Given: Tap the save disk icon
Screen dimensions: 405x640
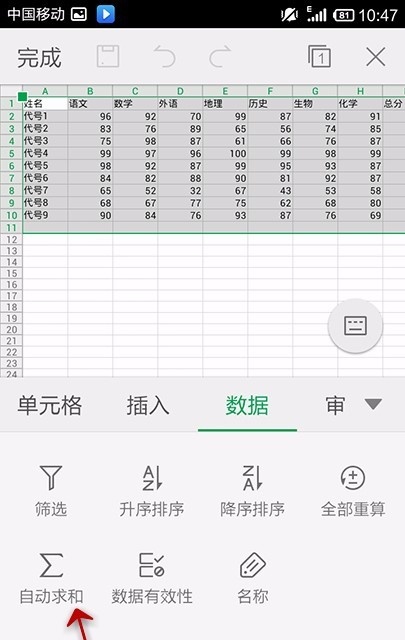Looking at the screenshot, I should [108, 56].
